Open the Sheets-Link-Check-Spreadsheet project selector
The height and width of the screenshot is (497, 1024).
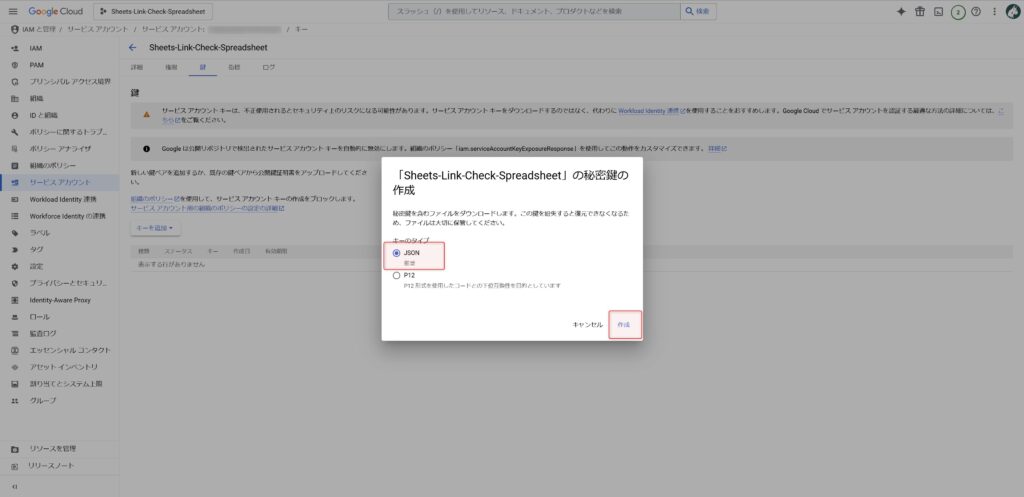click(x=151, y=11)
